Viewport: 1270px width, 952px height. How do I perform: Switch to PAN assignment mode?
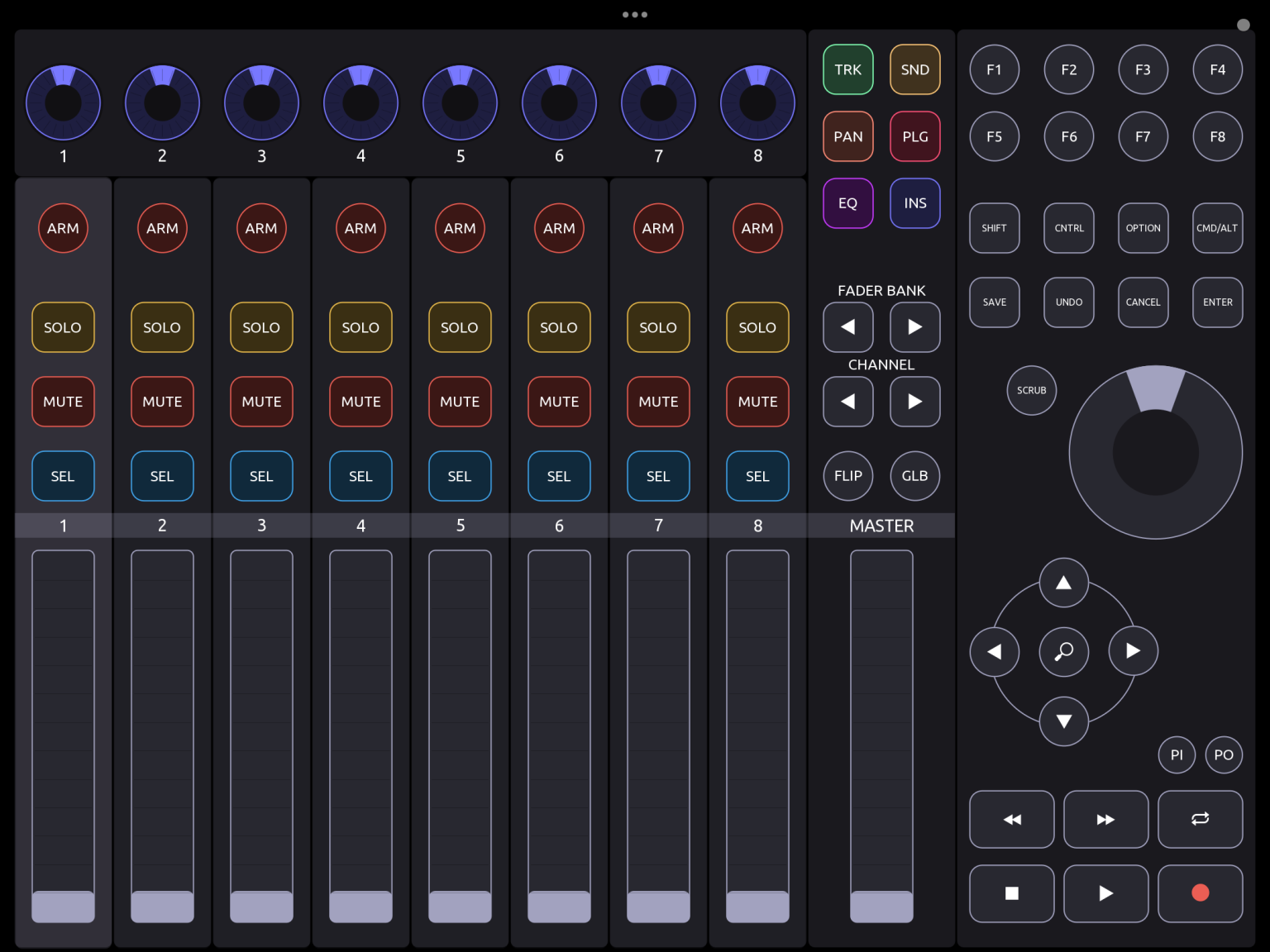pyautogui.click(x=848, y=136)
